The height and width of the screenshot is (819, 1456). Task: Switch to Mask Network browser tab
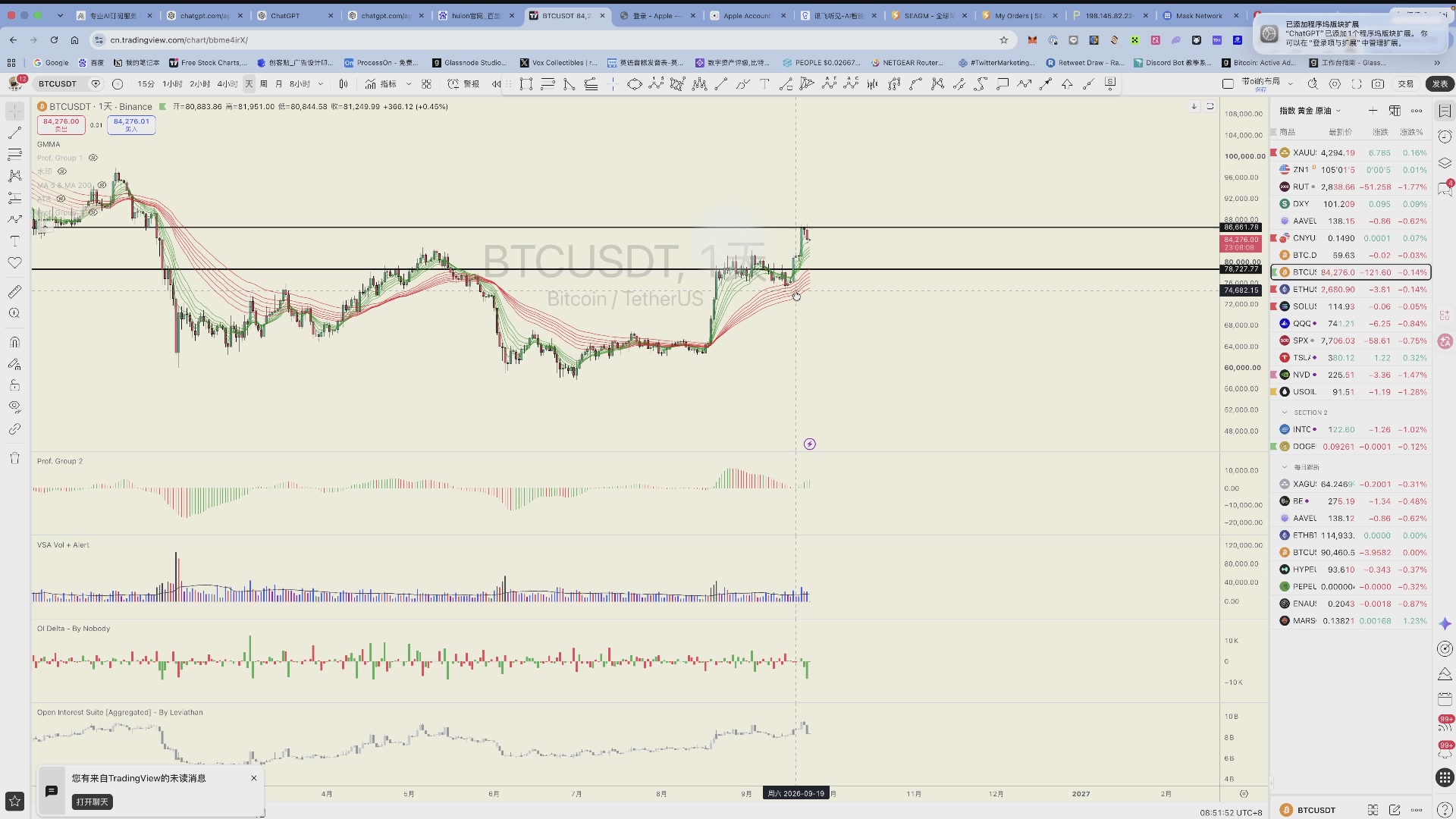pos(1198,15)
